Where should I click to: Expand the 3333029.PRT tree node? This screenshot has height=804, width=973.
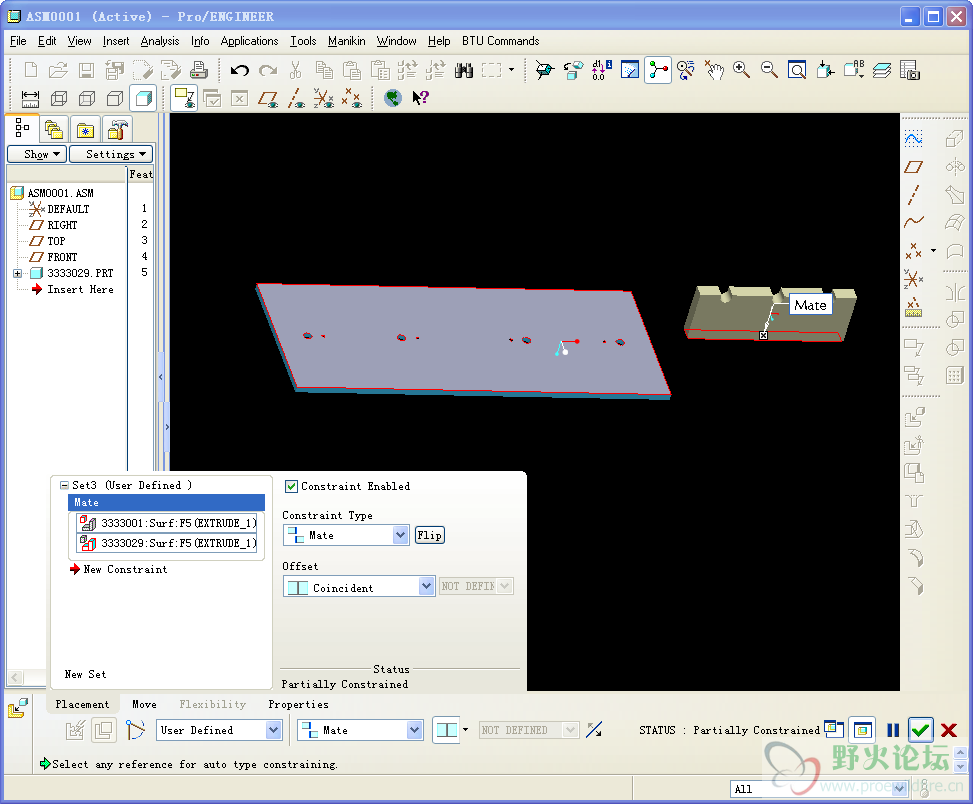pos(17,273)
